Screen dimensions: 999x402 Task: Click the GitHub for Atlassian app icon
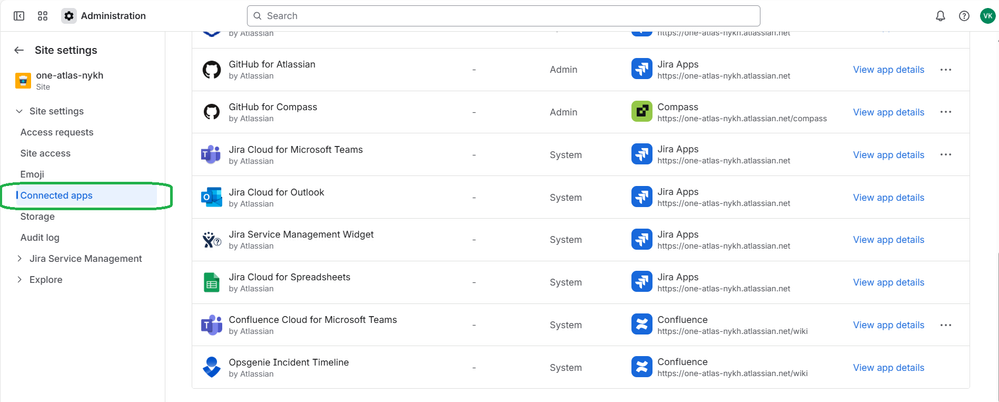click(x=211, y=70)
